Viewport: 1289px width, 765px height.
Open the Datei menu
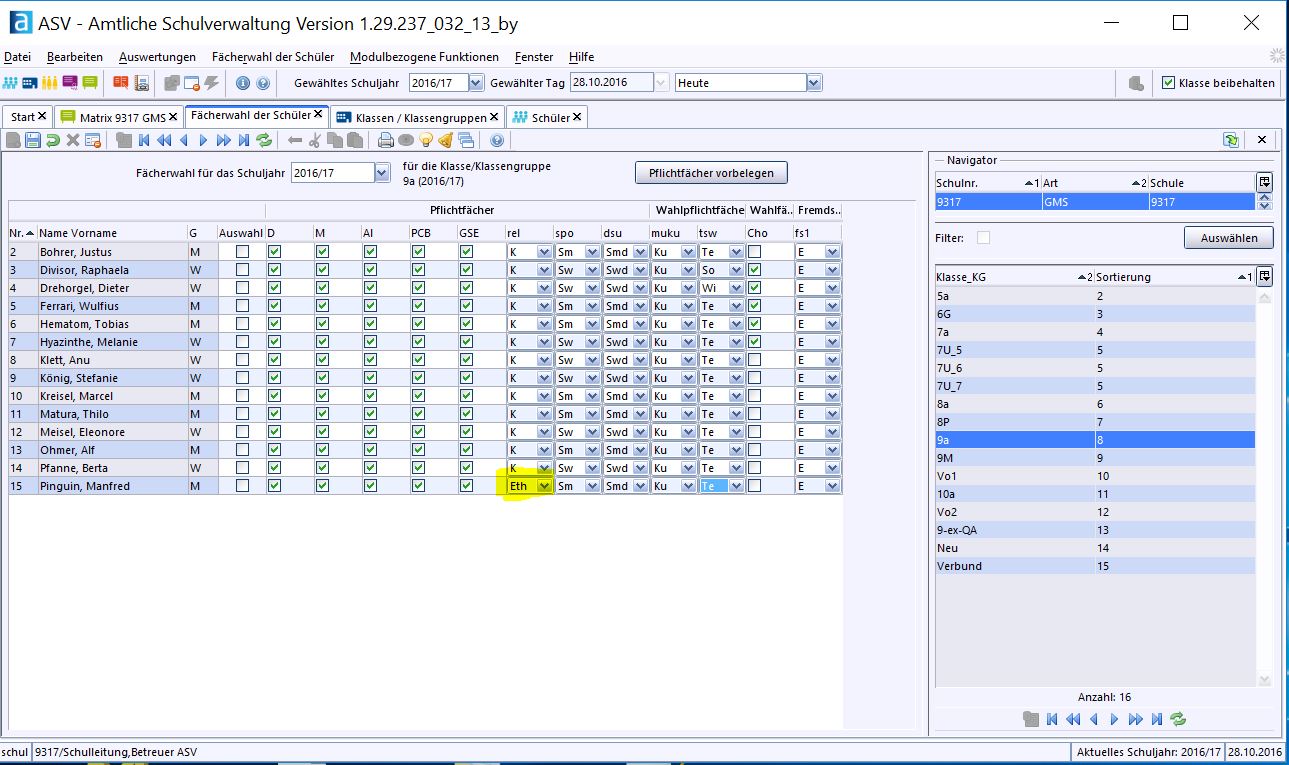coord(17,57)
